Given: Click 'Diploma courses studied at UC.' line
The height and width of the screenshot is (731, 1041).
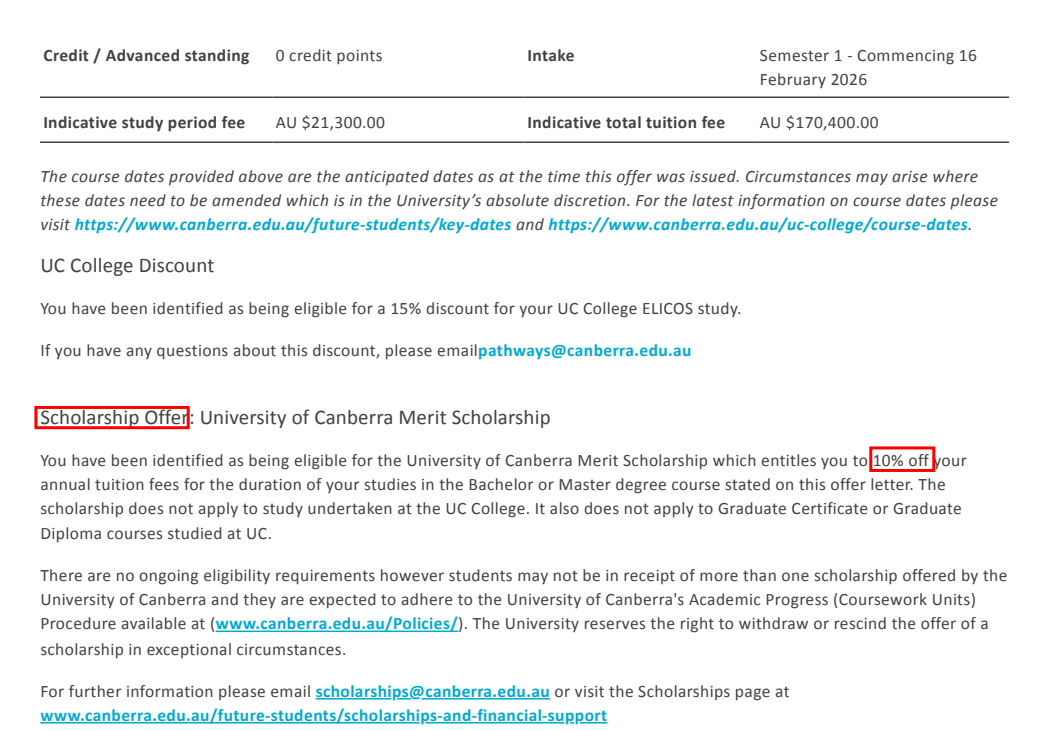Looking at the screenshot, I should coord(156,534).
